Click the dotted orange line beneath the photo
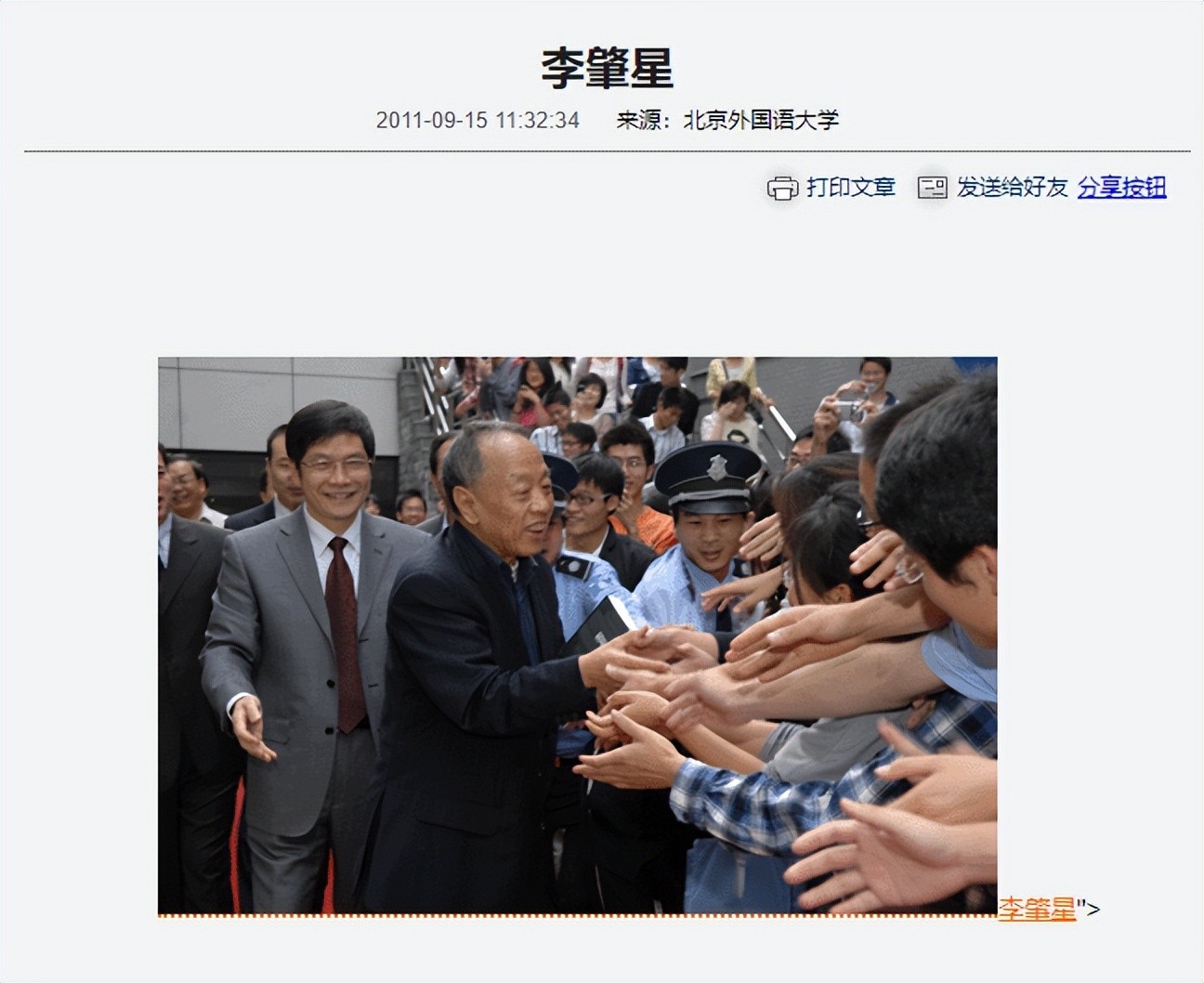 coord(577,916)
